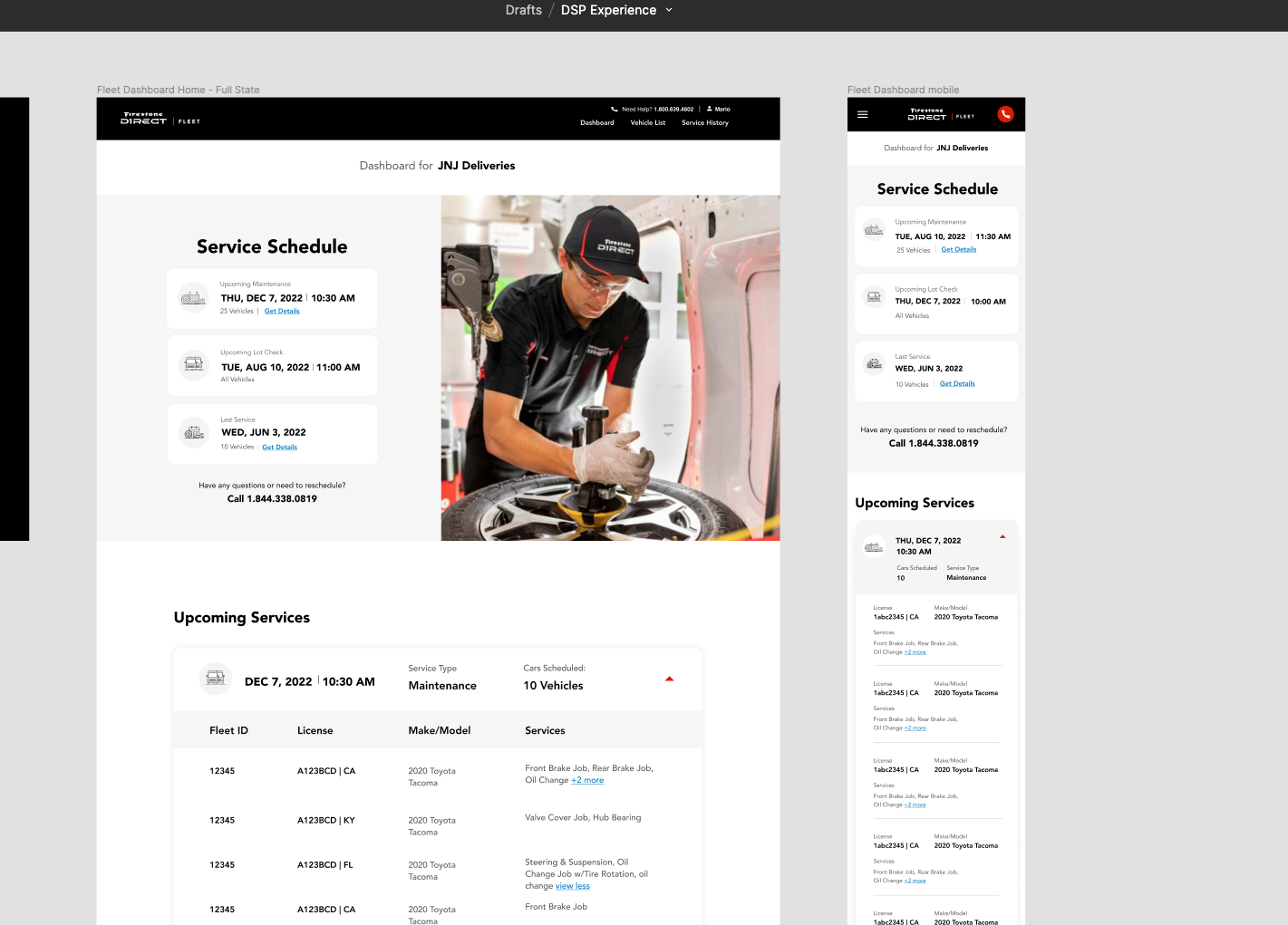The height and width of the screenshot is (925, 1288).
Task: Click the 'view less' link in A123BCD | FL row
Action: click(573, 887)
